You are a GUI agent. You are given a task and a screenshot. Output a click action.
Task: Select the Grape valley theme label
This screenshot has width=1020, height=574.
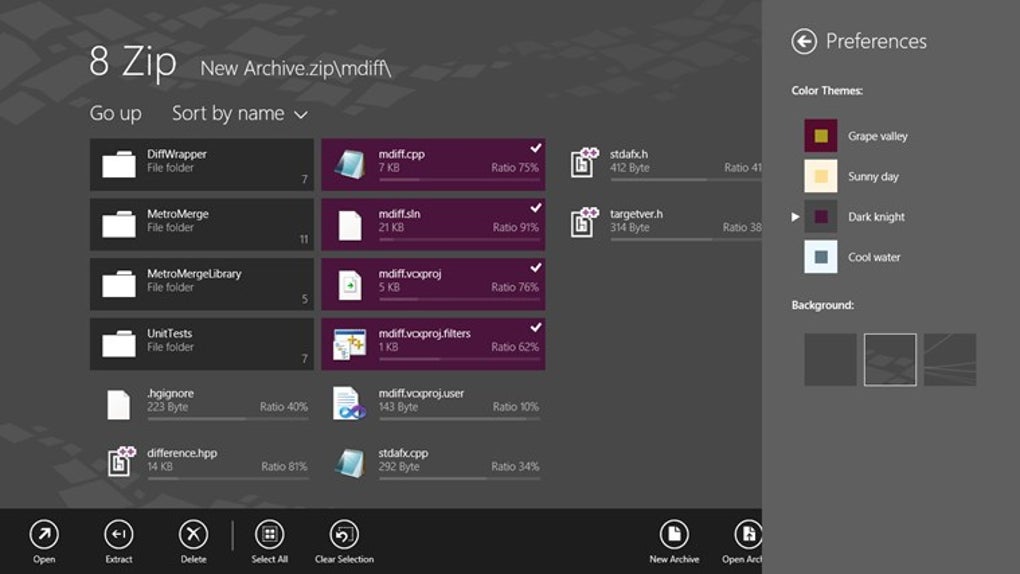pos(878,136)
